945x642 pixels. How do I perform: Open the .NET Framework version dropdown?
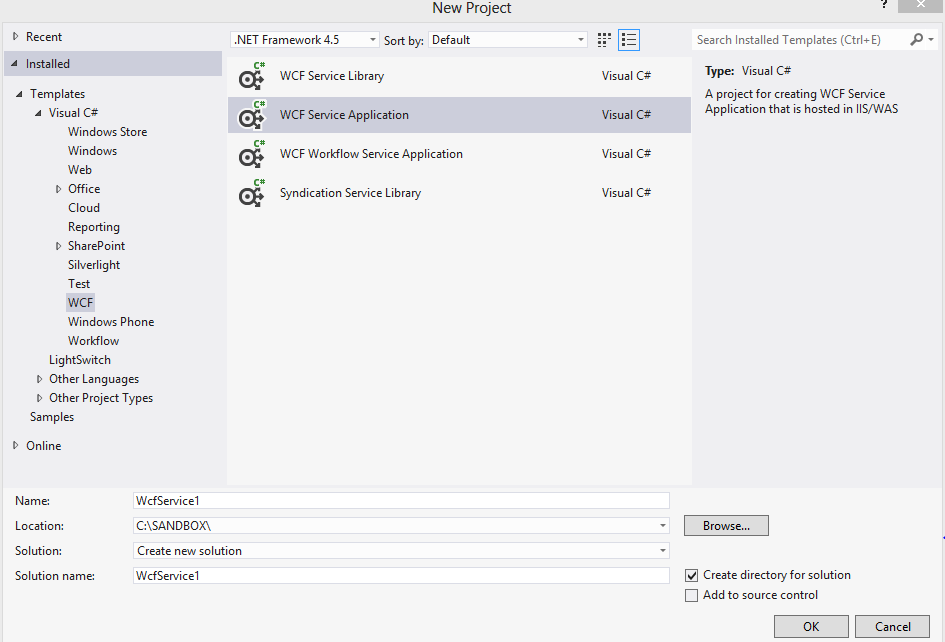tap(304, 40)
